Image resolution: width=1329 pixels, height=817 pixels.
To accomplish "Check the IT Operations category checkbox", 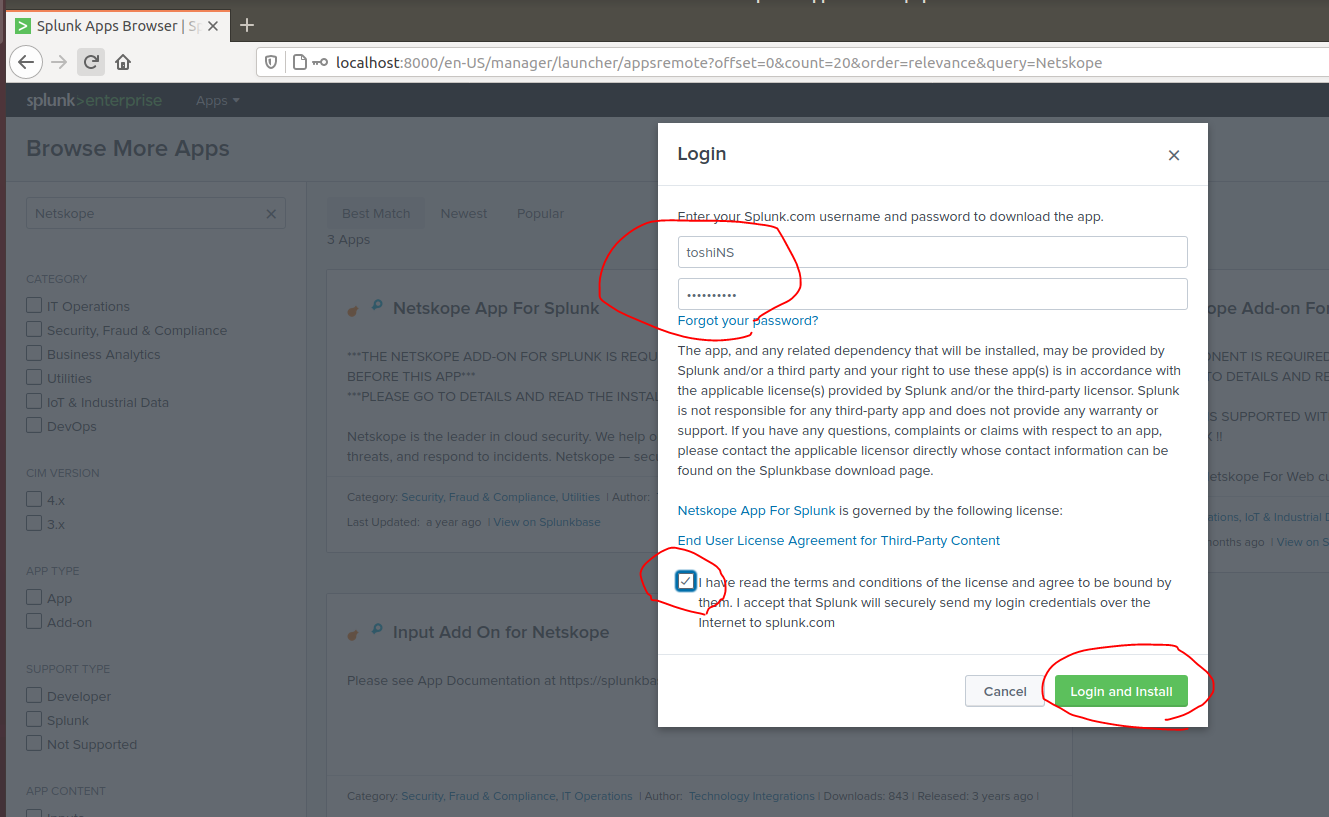I will coord(34,305).
